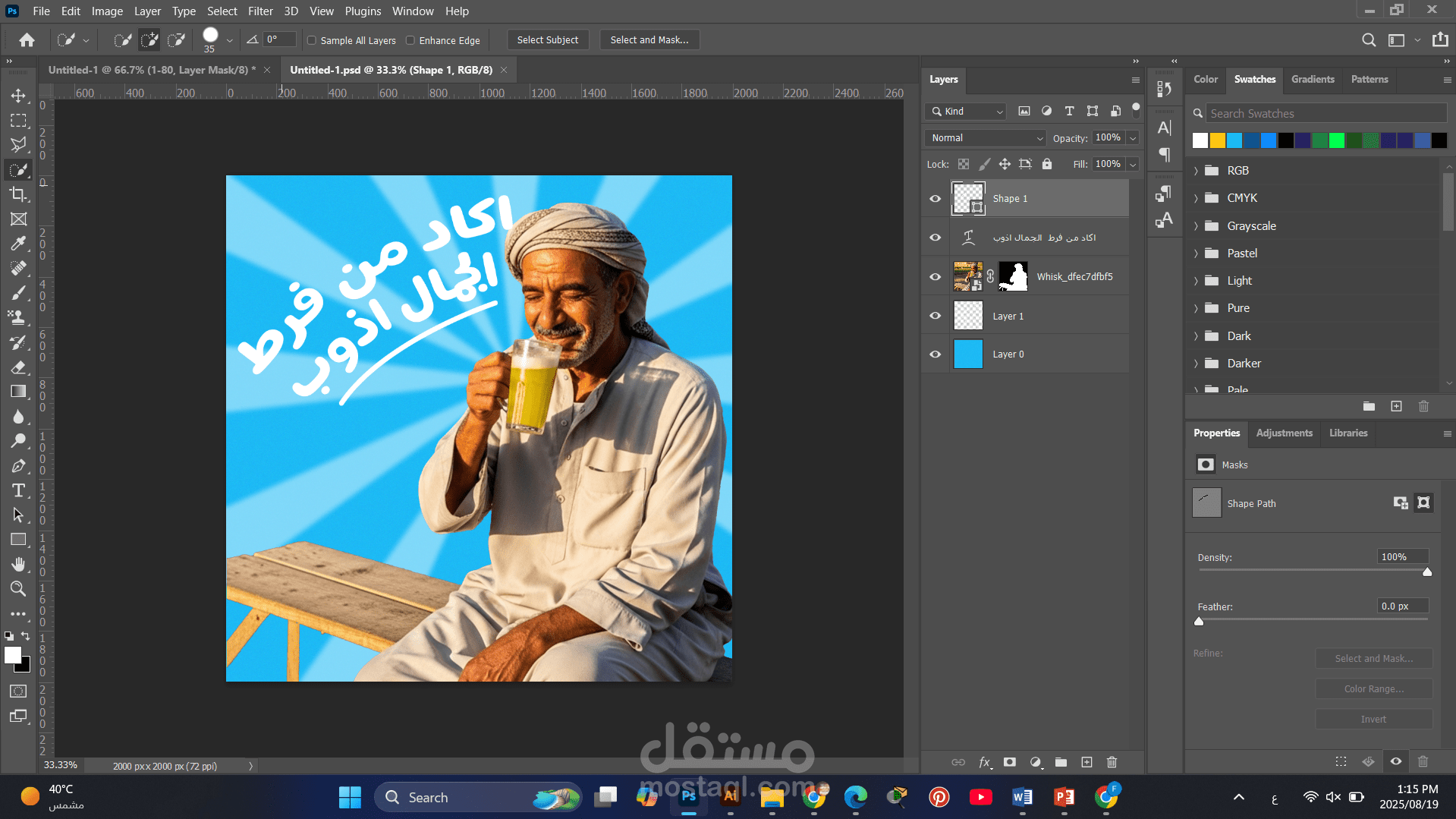Select the Healing Brush tool
The width and height of the screenshot is (1456, 819).
tap(18, 269)
